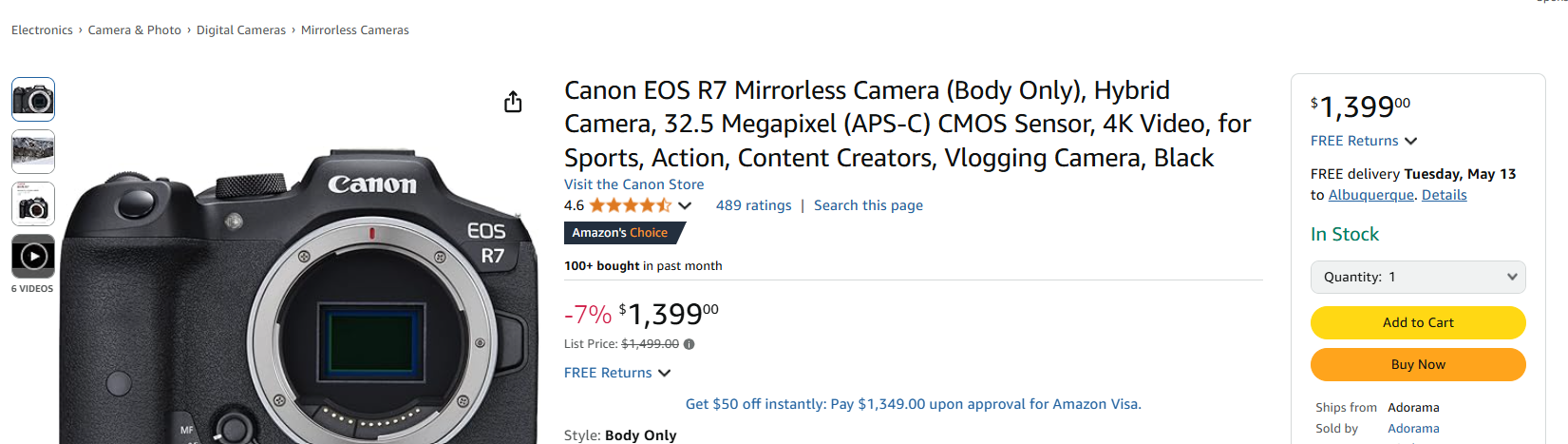This screenshot has height=444, width=1568.
Task: Click the Albuquerque delivery location link
Action: (1370, 195)
